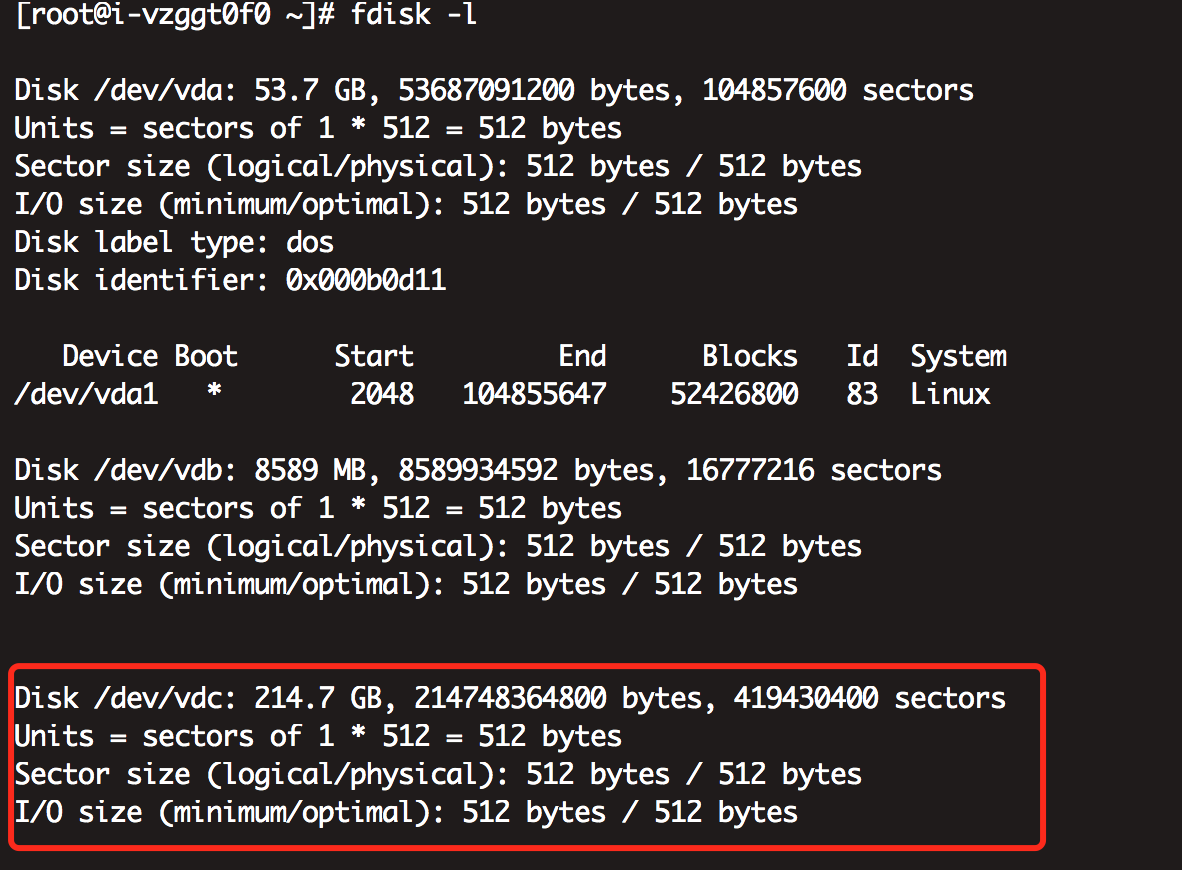Click the boot flag asterisk for vda1
This screenshot has width=1182, height=870.
214,394
